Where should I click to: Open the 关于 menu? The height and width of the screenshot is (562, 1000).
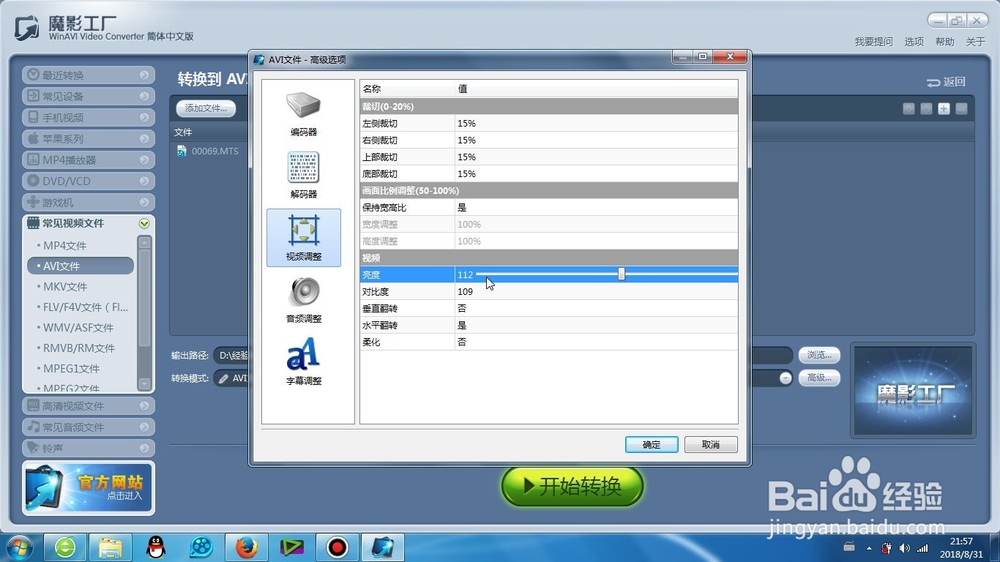[x=974, y=41]
